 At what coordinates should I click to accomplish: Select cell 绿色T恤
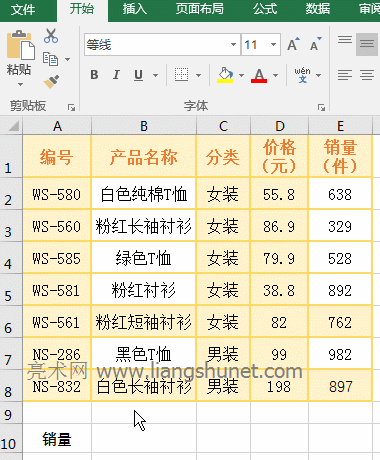pyautogui.click(x=144, y=258)
